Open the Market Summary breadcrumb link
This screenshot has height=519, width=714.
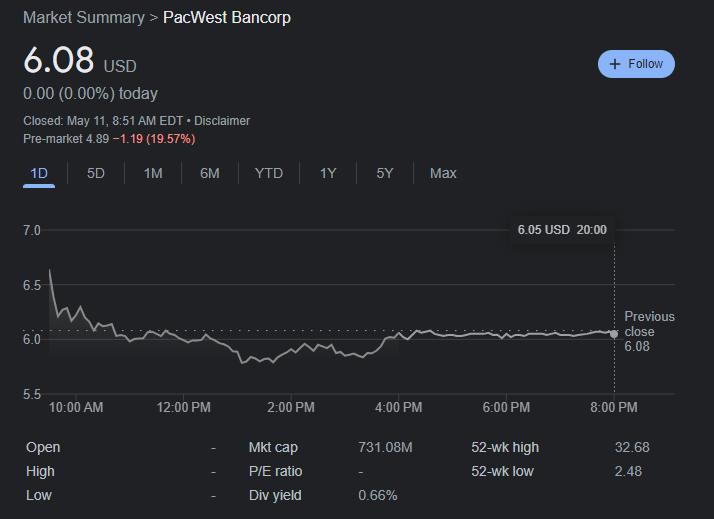83,18
